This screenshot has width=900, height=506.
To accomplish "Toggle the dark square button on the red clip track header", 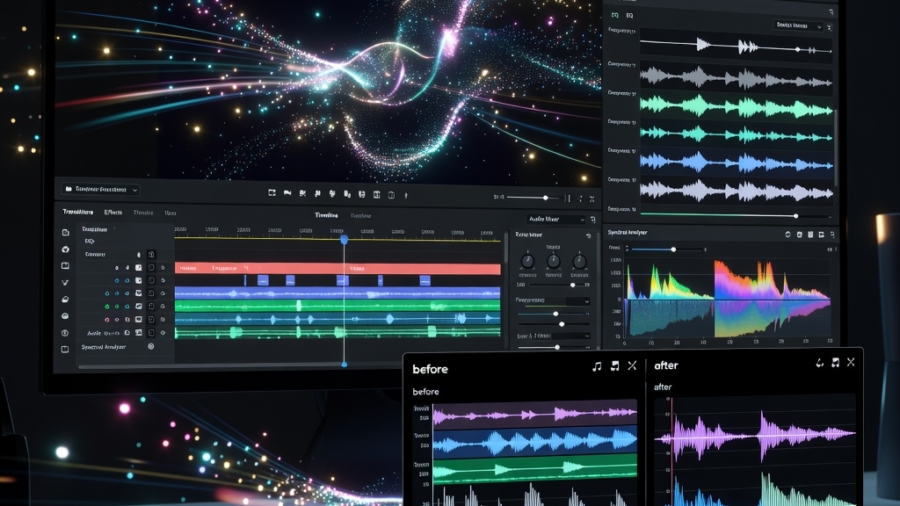I will pyautogui.click(x=151, y=268).
